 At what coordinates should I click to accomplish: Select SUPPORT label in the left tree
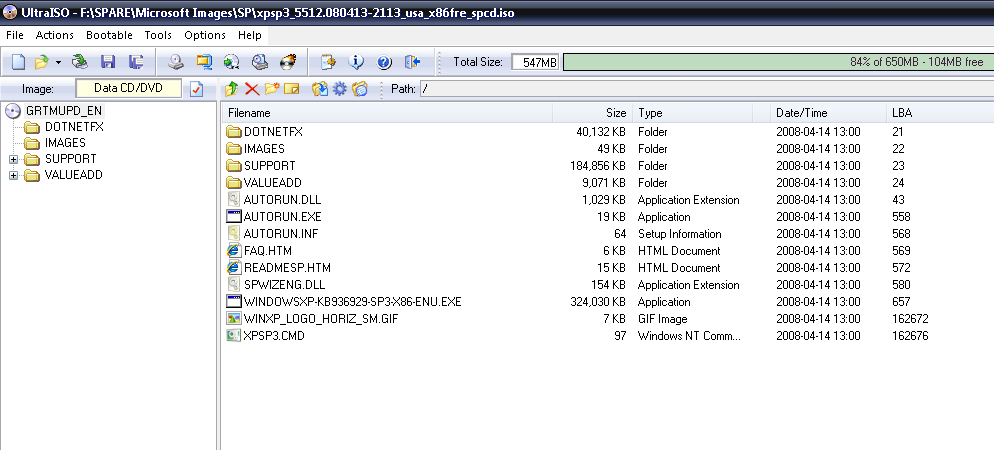pyautogui.click(x=71, y=158)
